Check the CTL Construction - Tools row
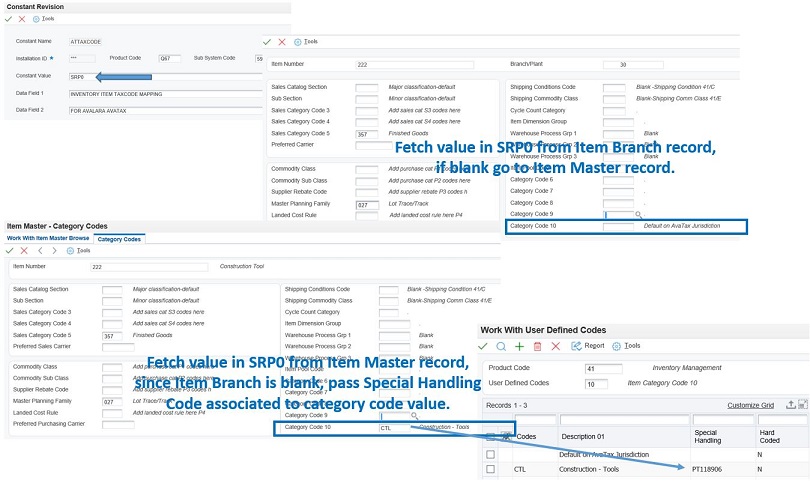The height and width of the screenshot is (486, 810). 490,468
